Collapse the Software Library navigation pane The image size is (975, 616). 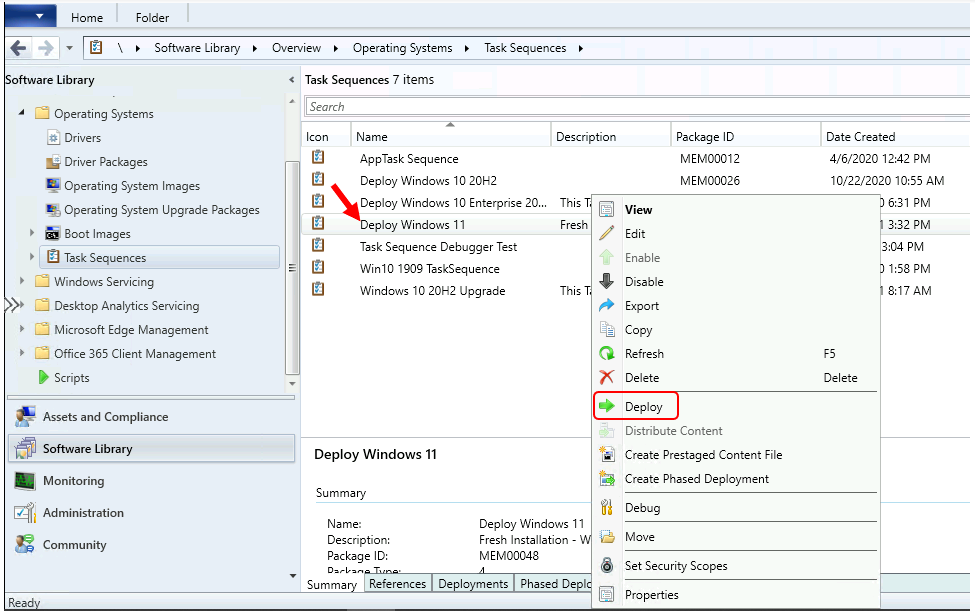pos(292,80)
